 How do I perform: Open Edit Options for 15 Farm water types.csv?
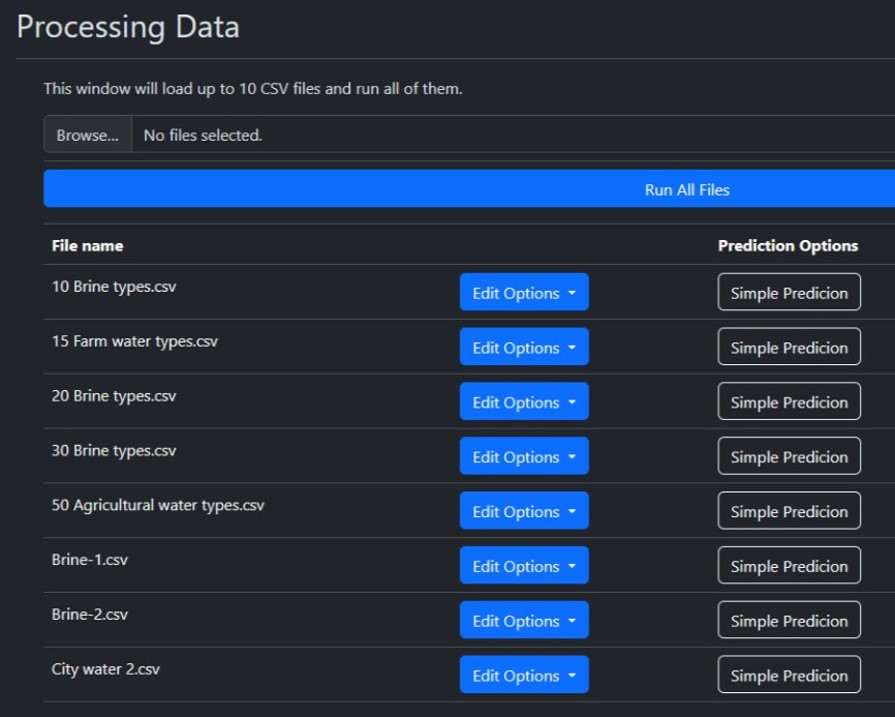click(x=524, y=347)
